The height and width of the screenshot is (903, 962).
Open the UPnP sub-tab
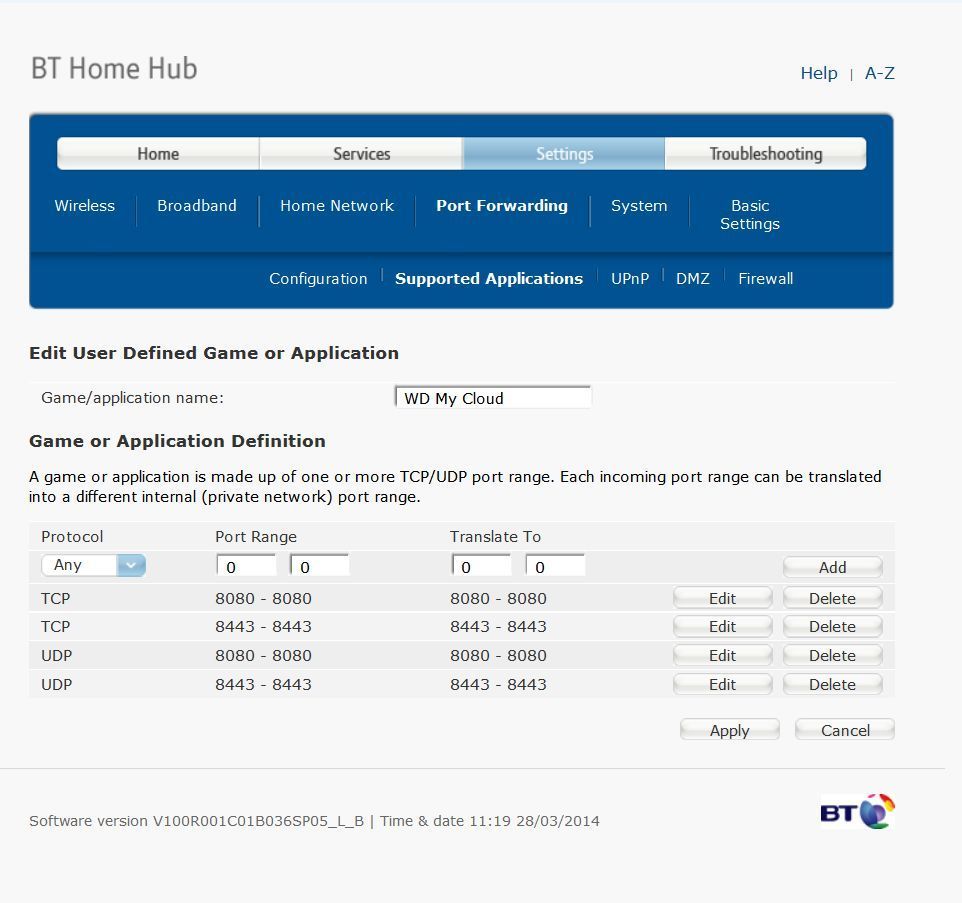(x=629, y=279)
